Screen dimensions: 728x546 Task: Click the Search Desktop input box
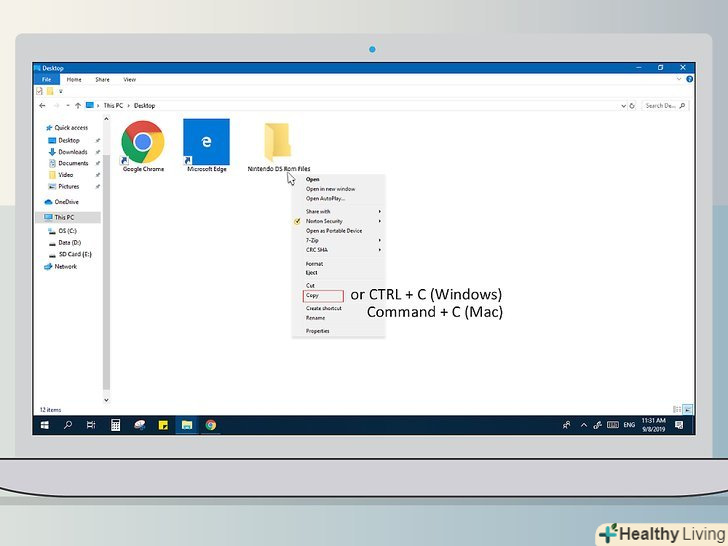pyautogui.click(x=665, y=106)
